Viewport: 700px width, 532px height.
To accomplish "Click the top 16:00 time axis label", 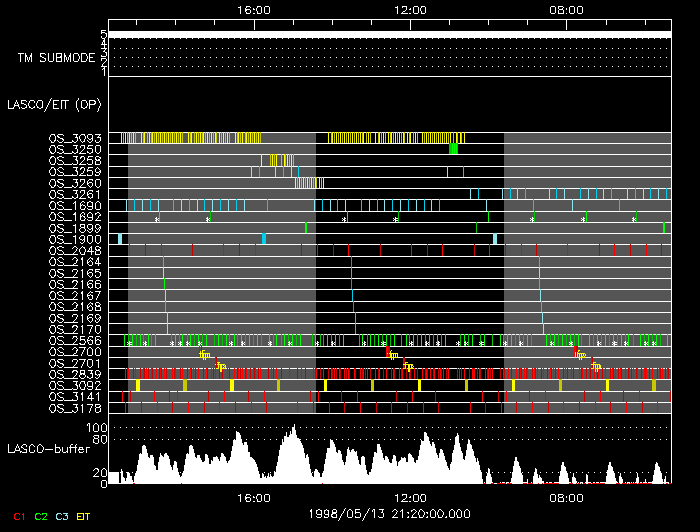I will pos(254,9).
